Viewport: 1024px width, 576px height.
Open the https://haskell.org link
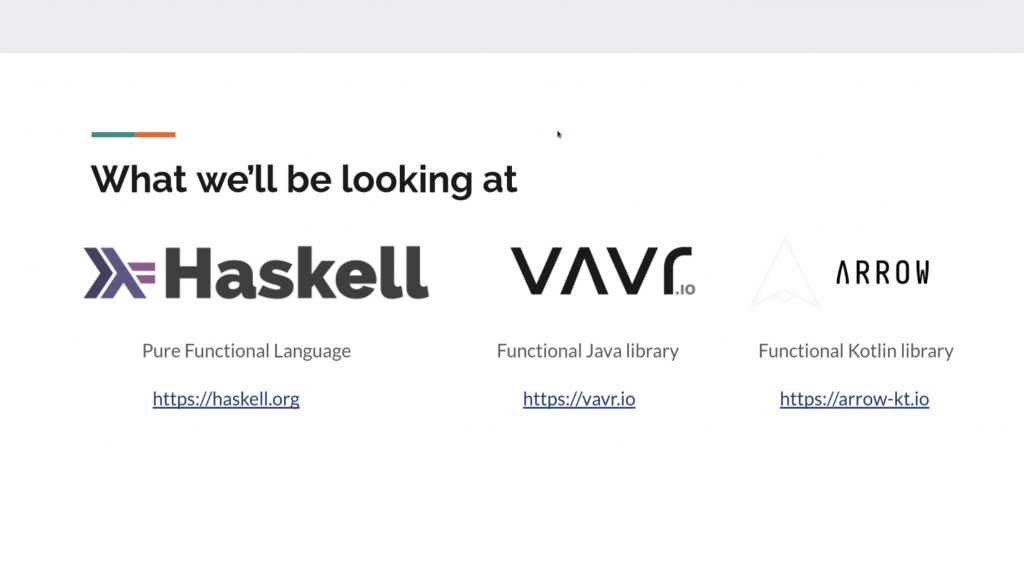point(226,399)
